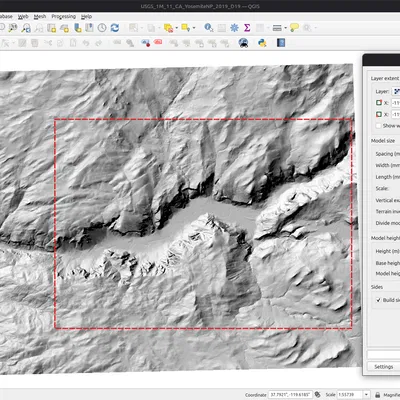This screenshot has height=400, width=400.
Task: Click the label pin tool icon
Action: point(145,43)
